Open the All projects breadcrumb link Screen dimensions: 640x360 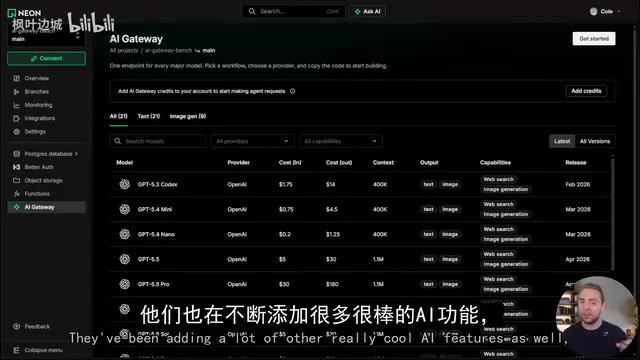[124, 51]
